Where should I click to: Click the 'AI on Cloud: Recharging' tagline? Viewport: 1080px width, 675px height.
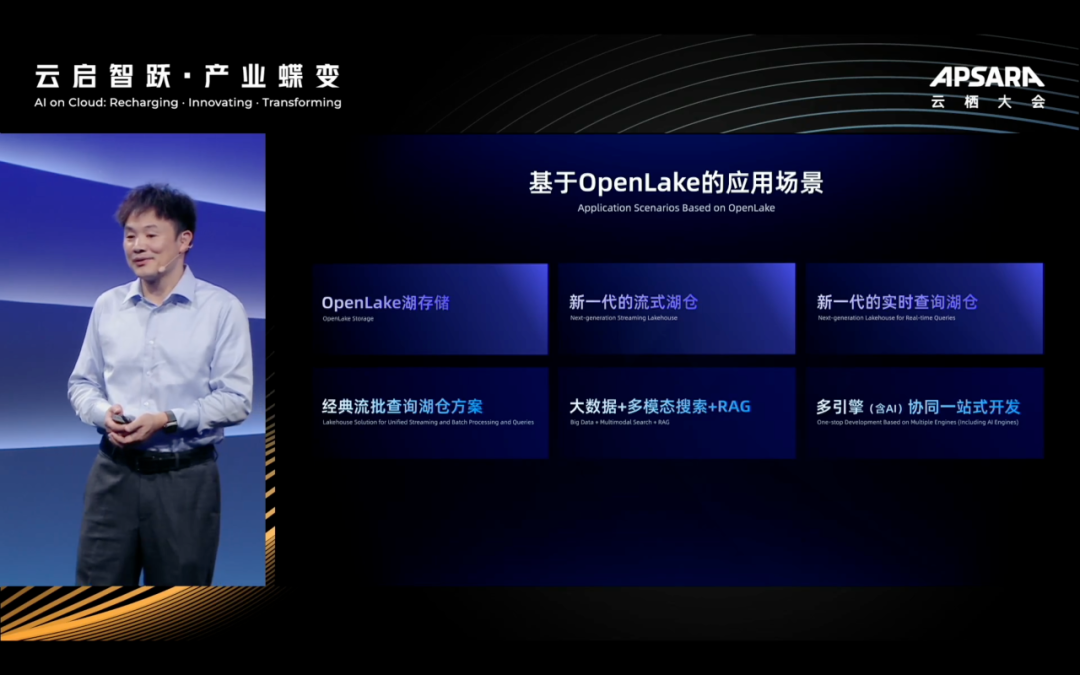click(x=188, y=103)
